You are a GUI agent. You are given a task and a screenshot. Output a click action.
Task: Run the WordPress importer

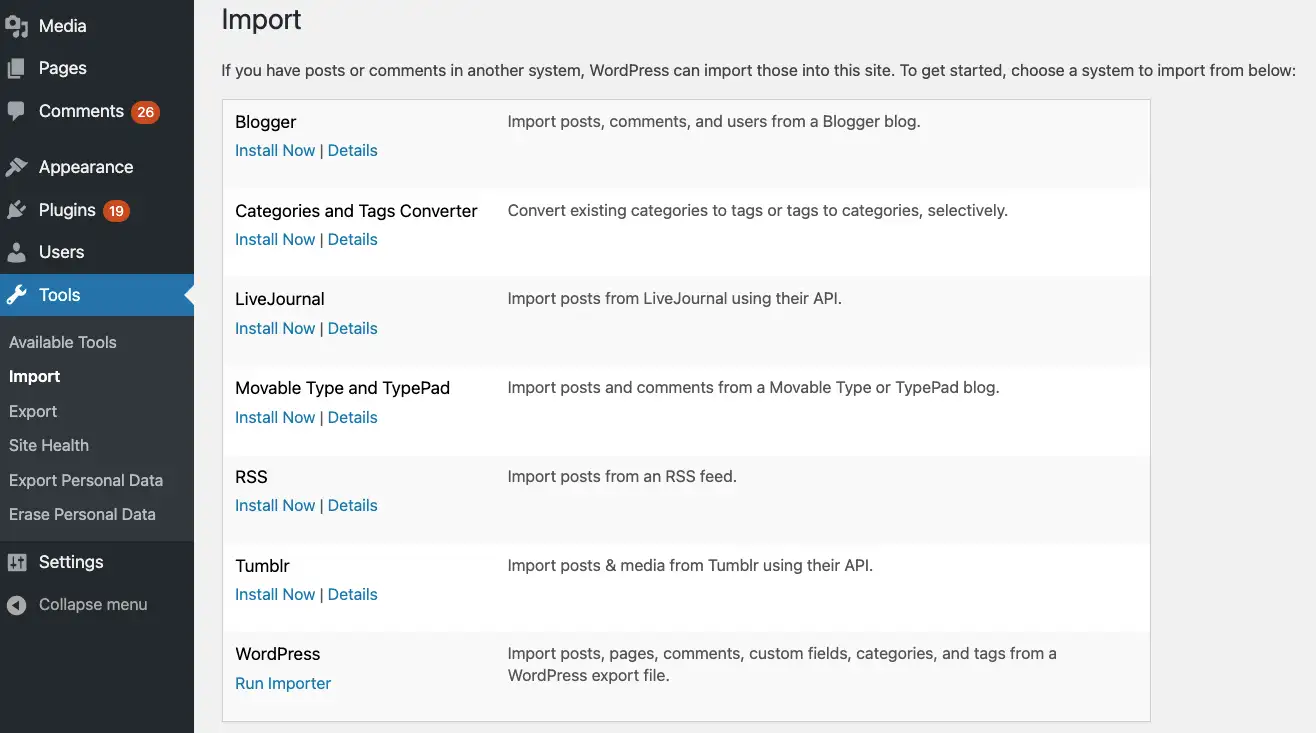pos(283,684)
